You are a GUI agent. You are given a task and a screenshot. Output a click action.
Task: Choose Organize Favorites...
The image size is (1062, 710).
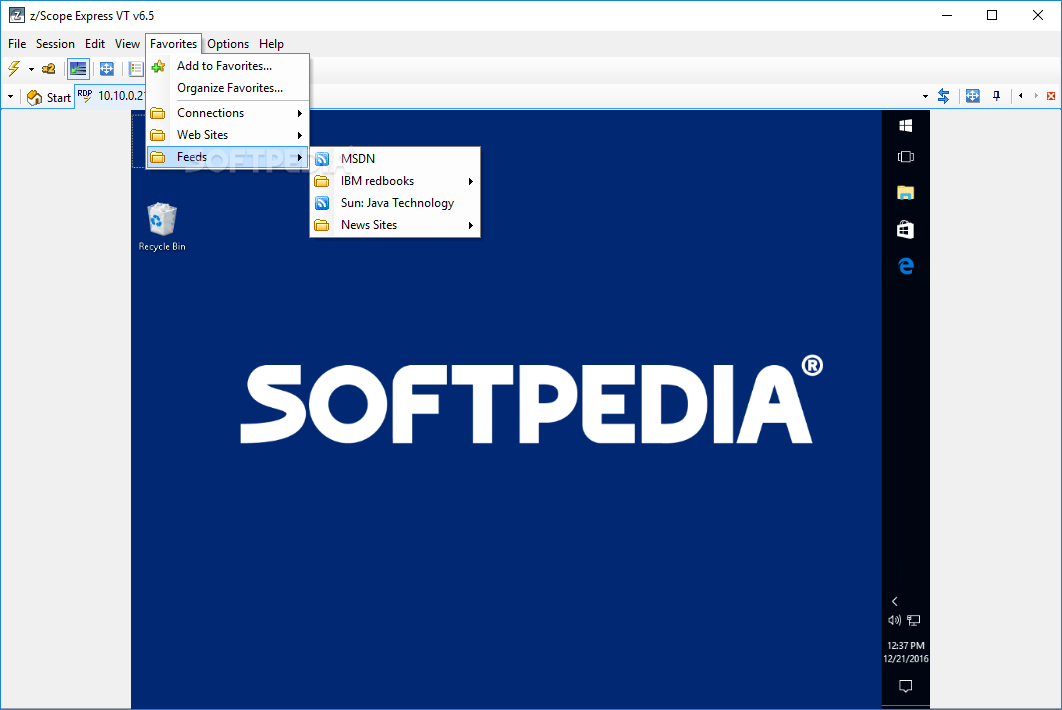coord(228,88)
